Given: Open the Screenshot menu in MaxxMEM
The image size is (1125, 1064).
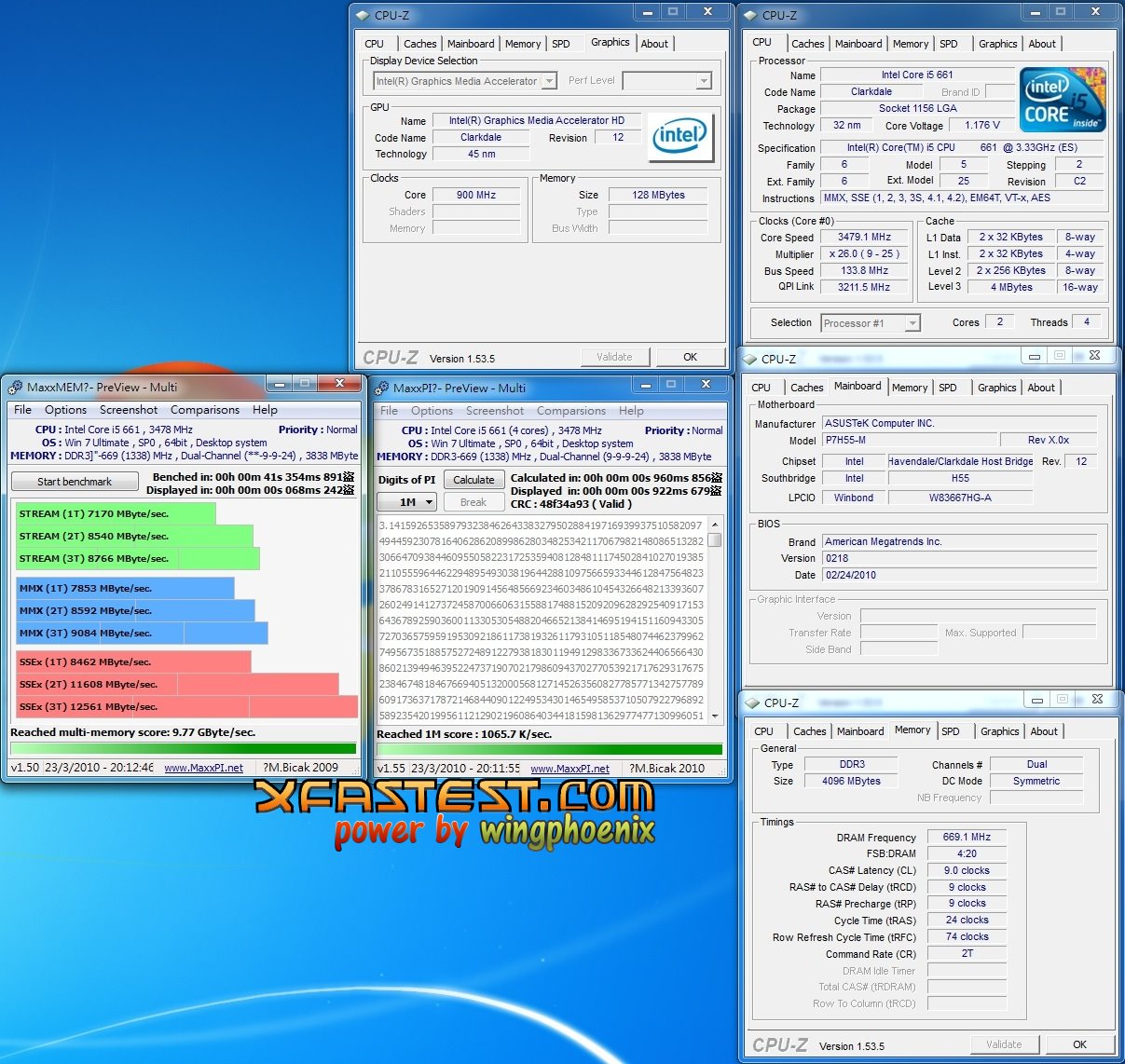Looking at the screenshot, I should pyautogui.click(x=129, y=410).
